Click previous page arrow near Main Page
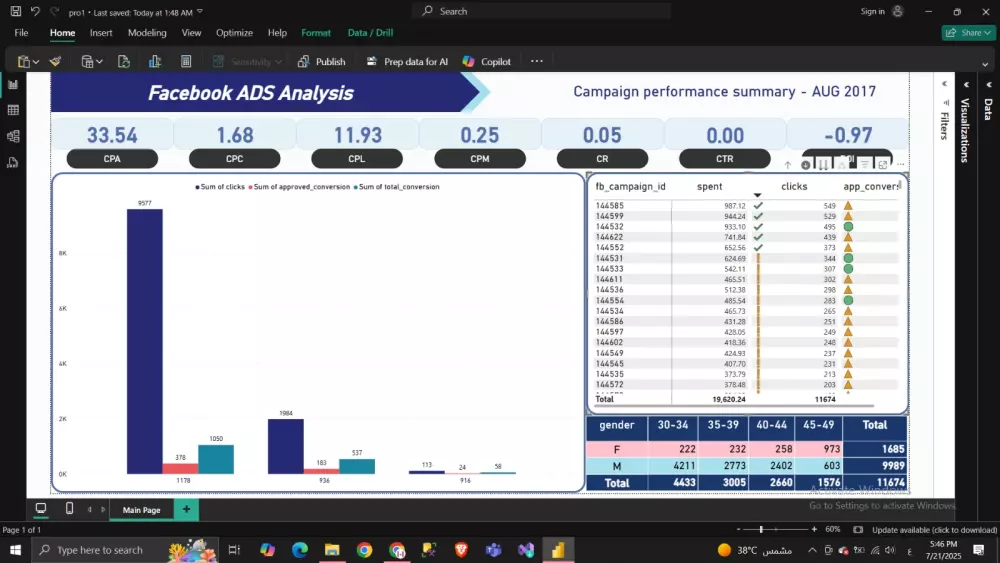Screen dimensions: 1000x563 [89, 509]
